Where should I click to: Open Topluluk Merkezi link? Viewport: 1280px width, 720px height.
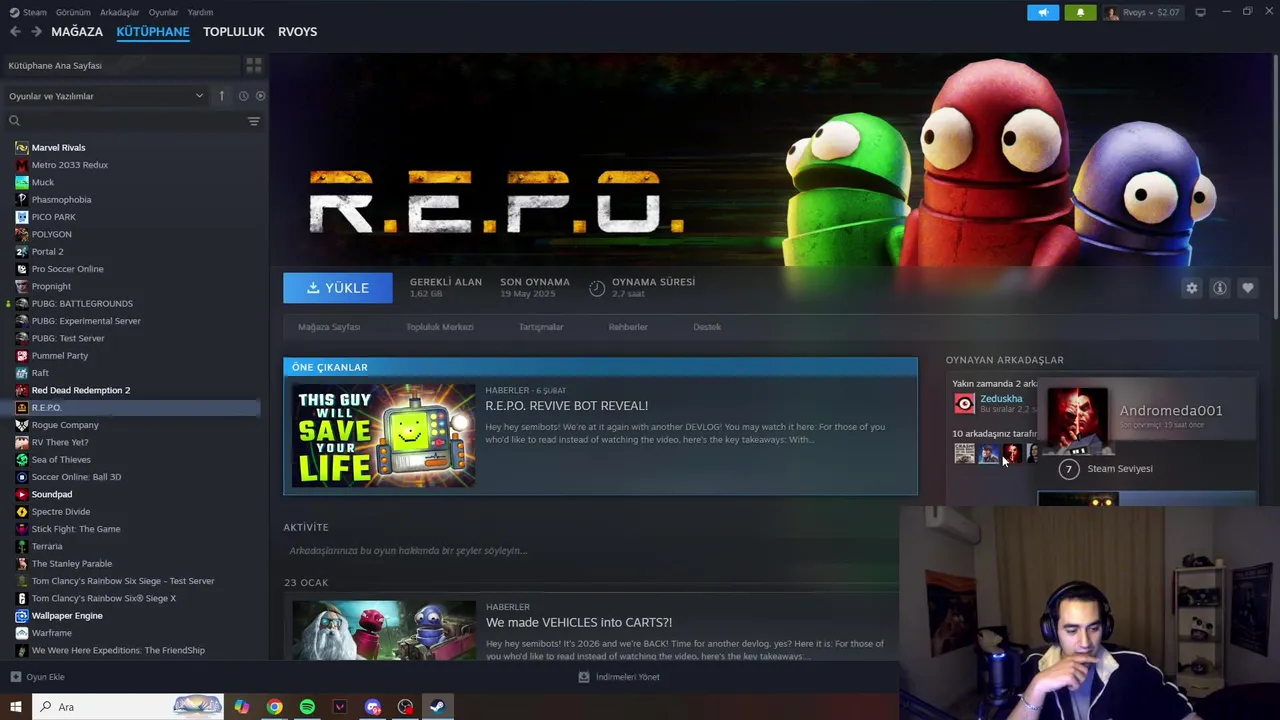[x=440, y=327]
